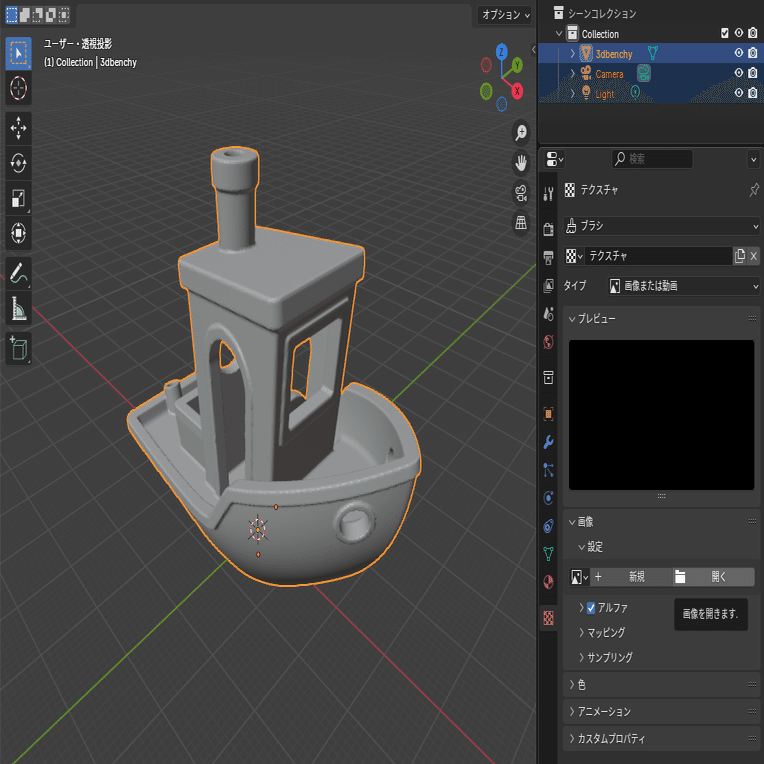Click the 新規 image button

coord(631,577)
